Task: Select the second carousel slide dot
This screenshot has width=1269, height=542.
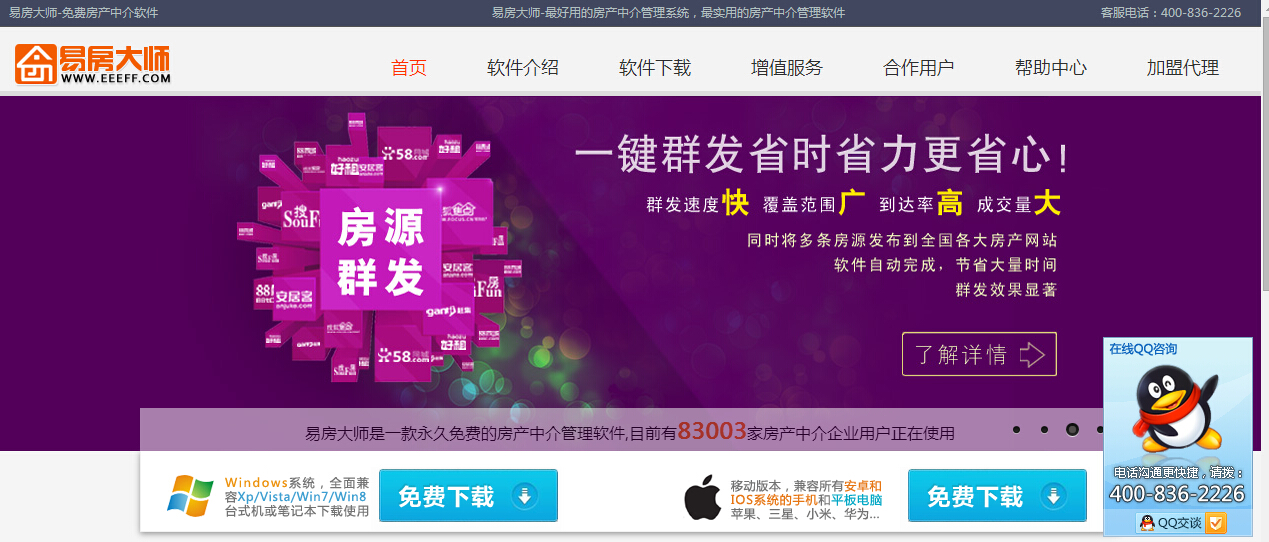Action: click(x=1044, y=430)
